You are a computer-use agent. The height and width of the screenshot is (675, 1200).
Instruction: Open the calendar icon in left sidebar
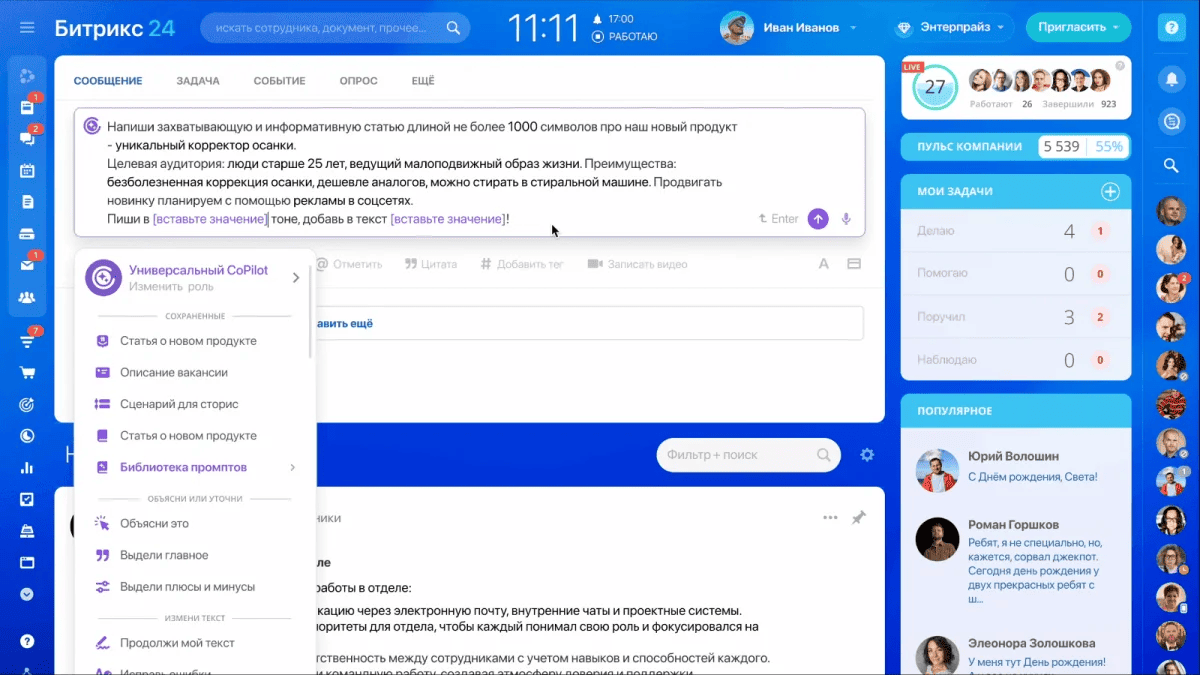[x=27, y=170]
